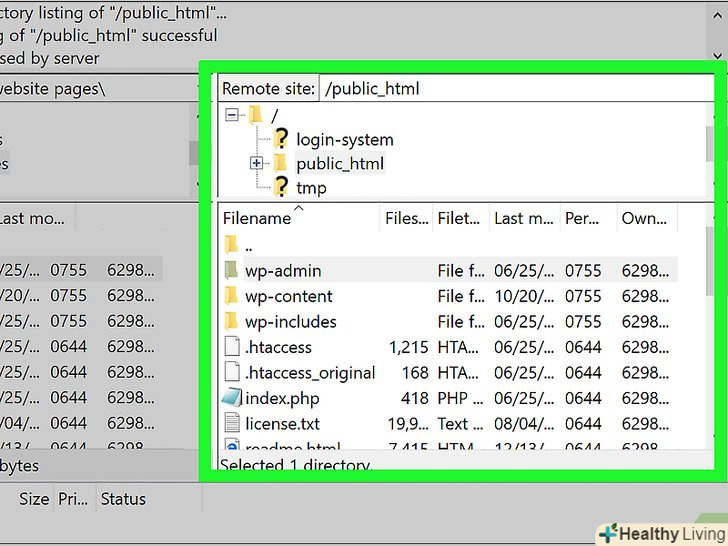
Task: Select the login-system folder in tree
Action: click(x=344, y=140)
